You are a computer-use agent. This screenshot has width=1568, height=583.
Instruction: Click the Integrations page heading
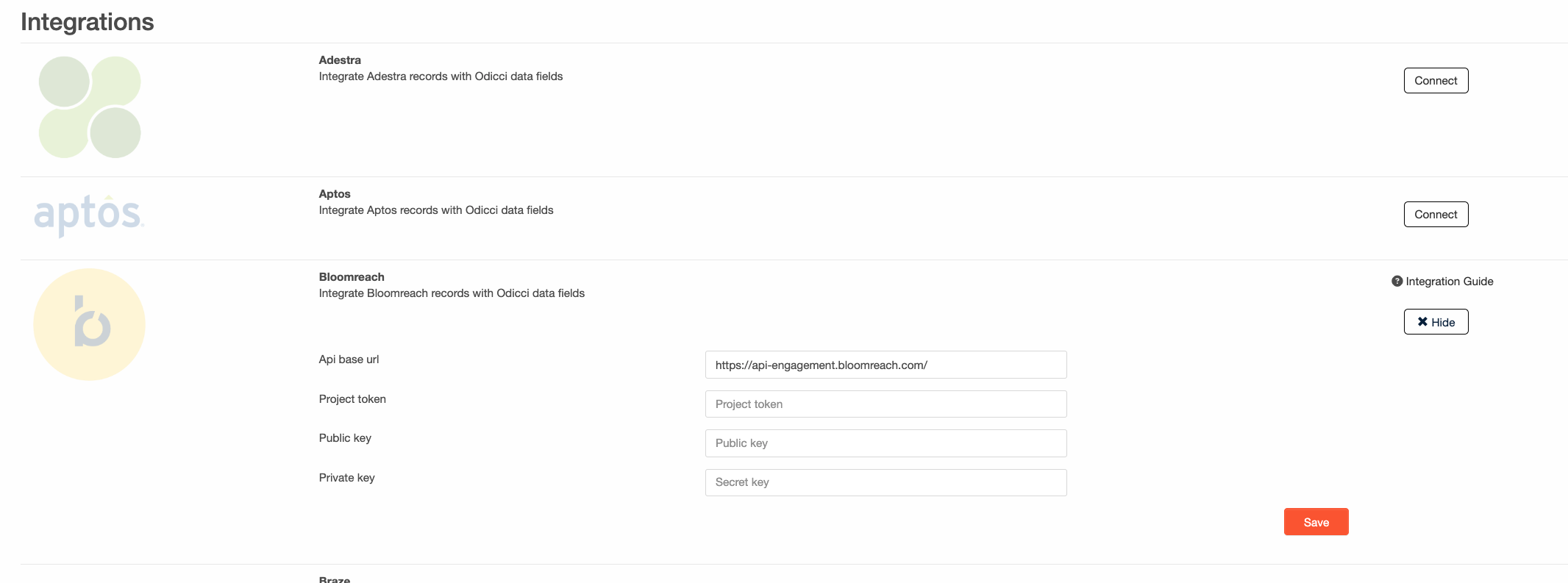click(x=88, y=22)
